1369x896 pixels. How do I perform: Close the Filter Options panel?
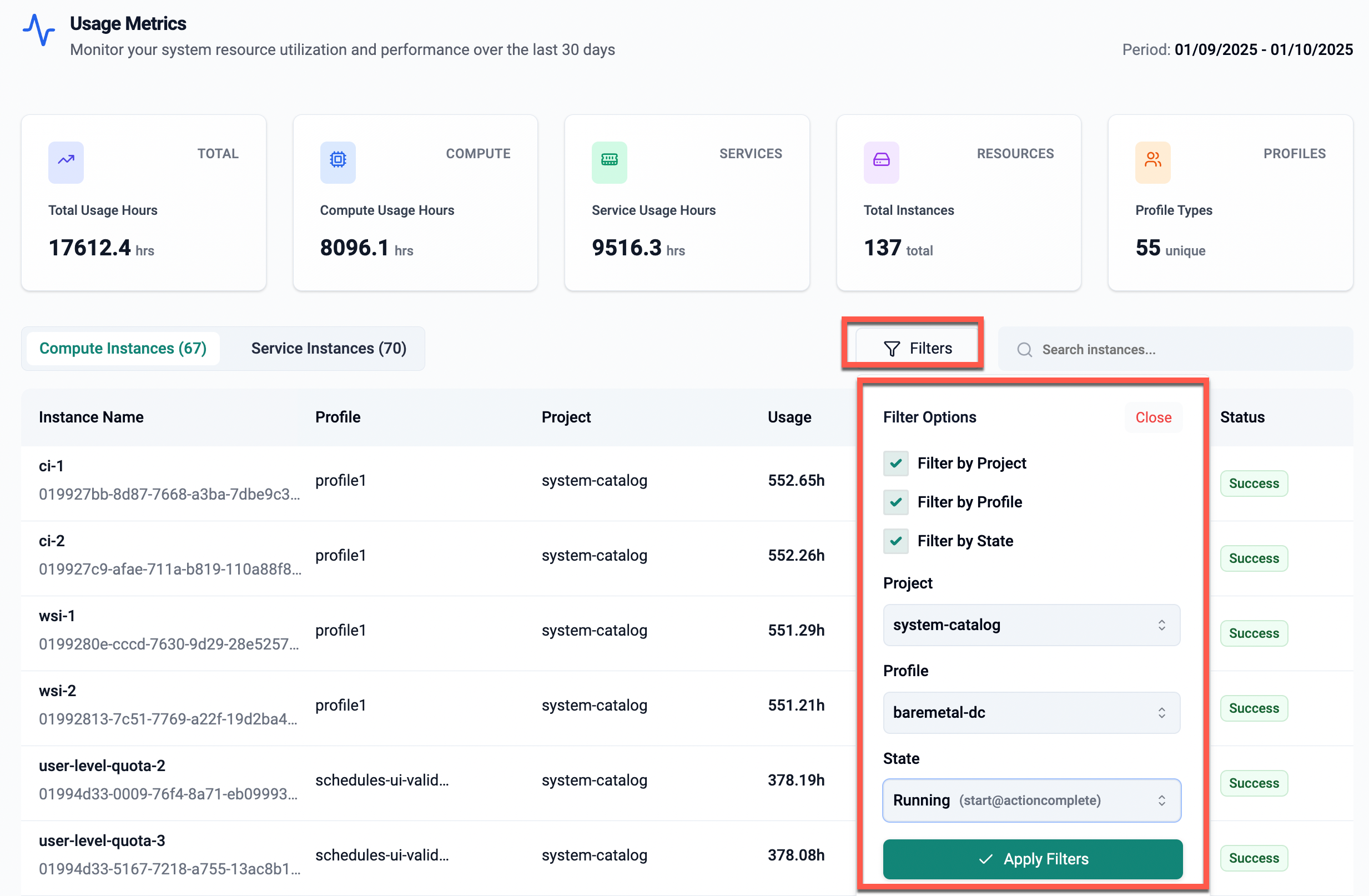(x=1152, y=417)
